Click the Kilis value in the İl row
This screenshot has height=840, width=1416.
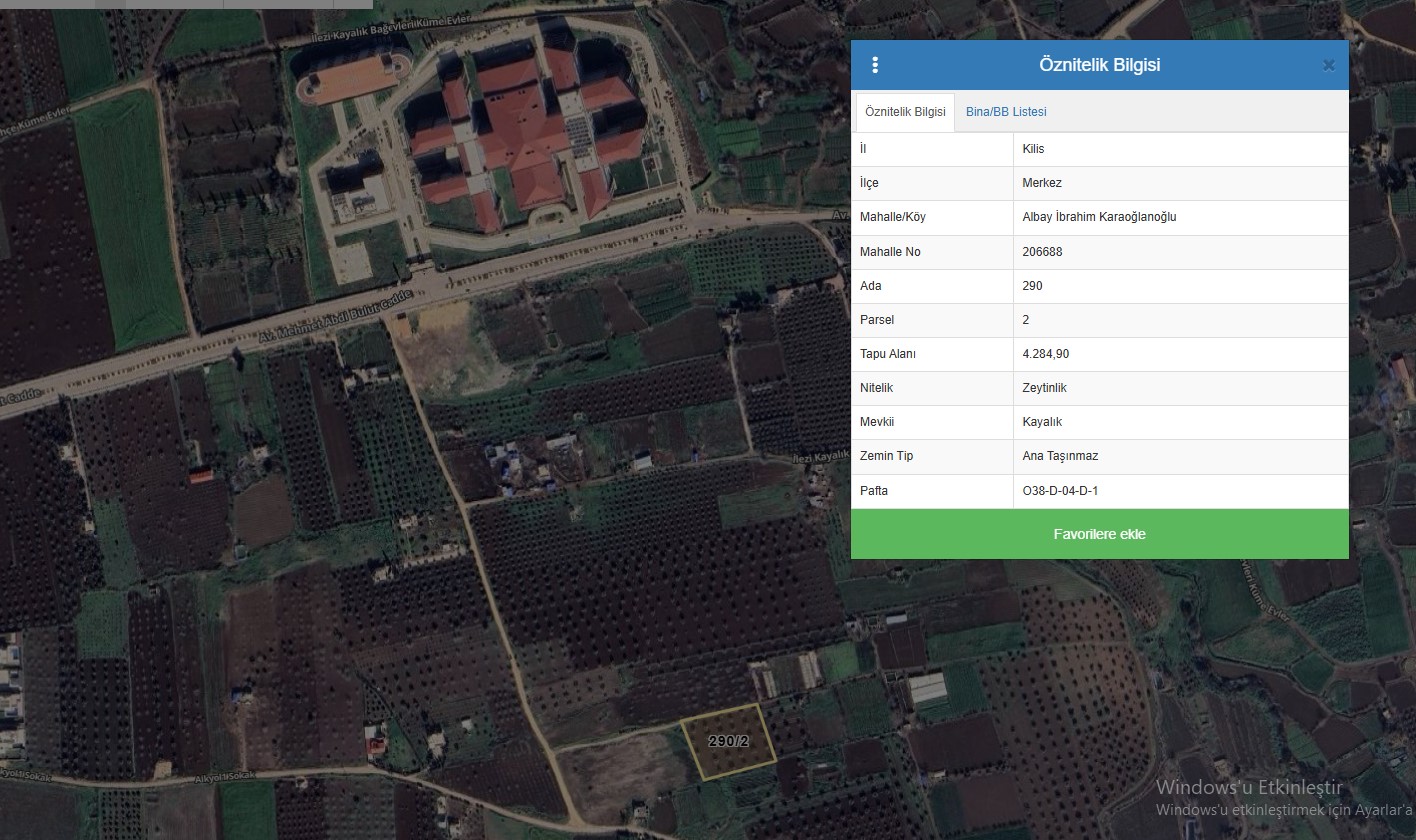[x=1033, y=149]
